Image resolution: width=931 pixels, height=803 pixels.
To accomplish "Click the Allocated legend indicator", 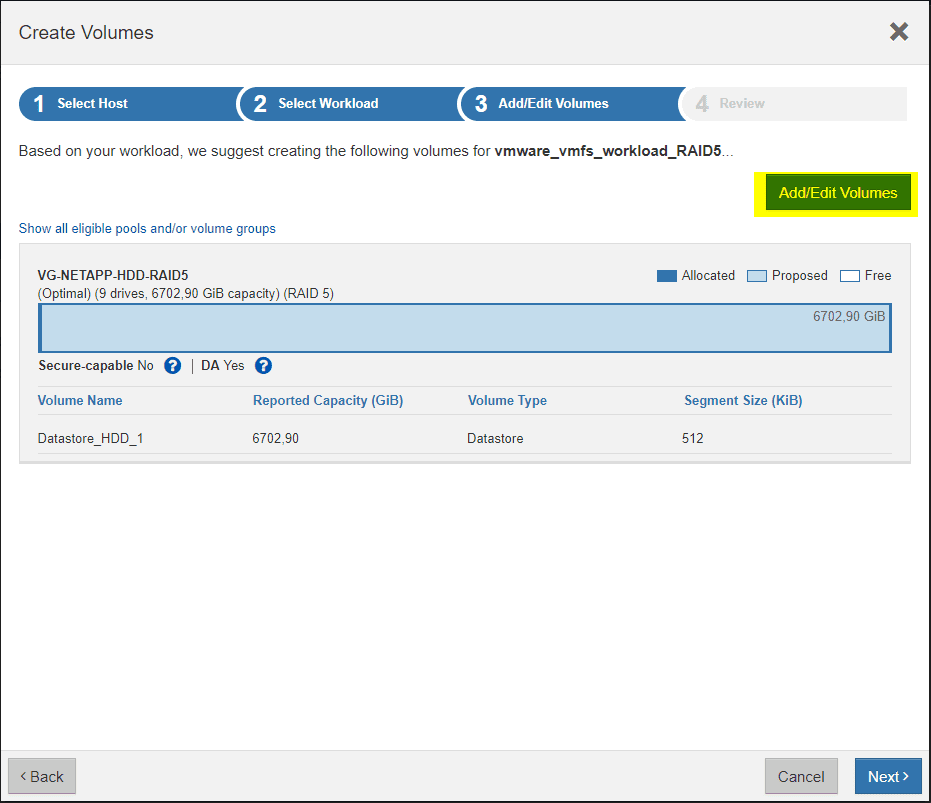I will tap(665, 275).
